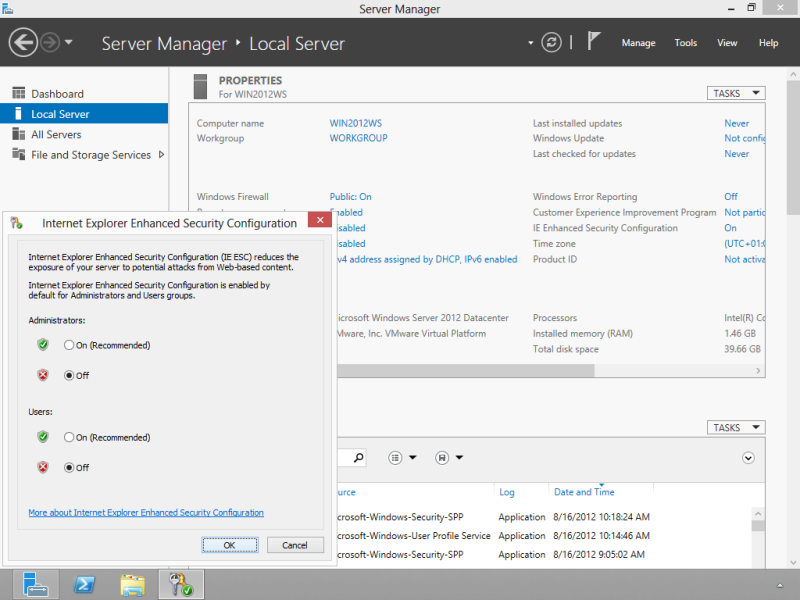Select Local Server in the sidebar

[84, 114]
